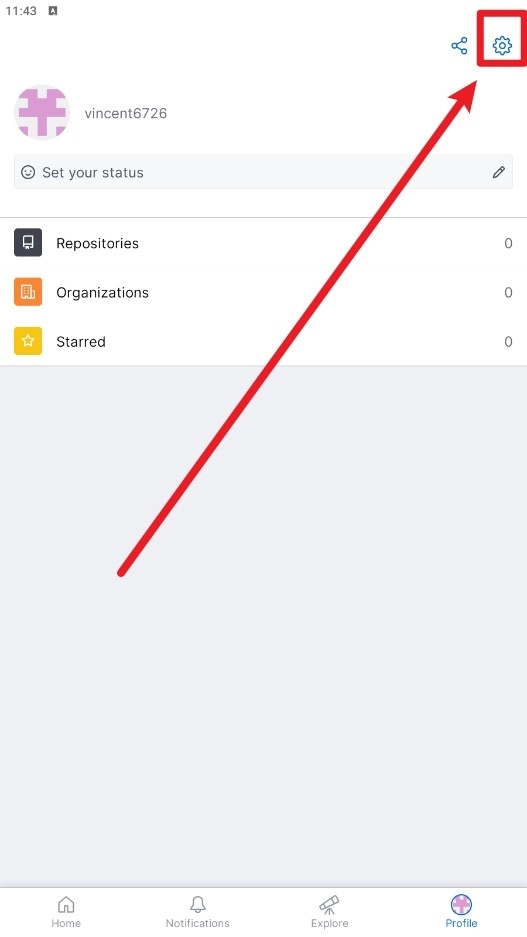Screen dimensions: 527x937
Task: Click the yellow Starred star icon
Action: pos(28,341)
